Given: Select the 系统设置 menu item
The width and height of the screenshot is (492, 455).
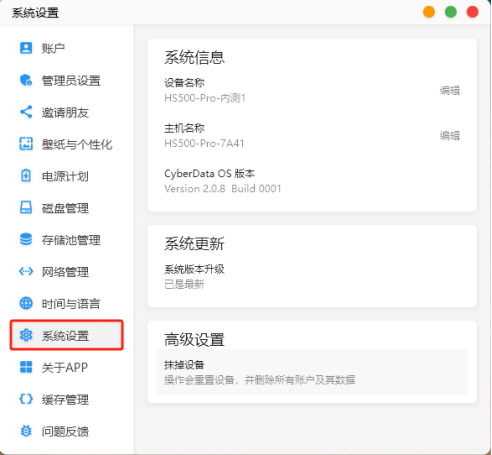Looking at the screenshot, I should pos(67,335).
